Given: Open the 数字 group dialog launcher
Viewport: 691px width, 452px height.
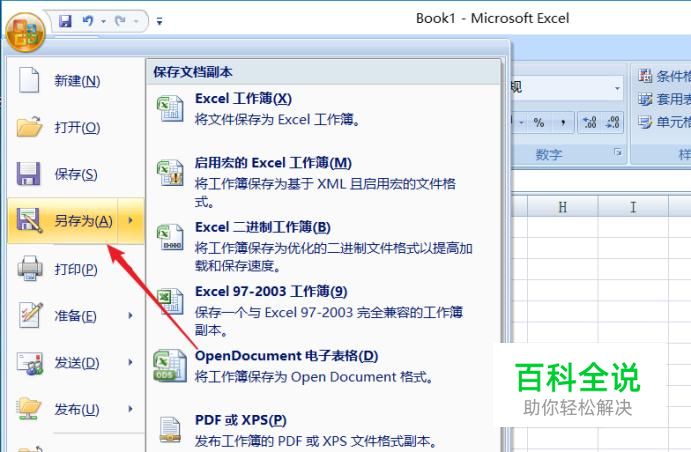Looking at the screenshot, I should pos(618,152).
